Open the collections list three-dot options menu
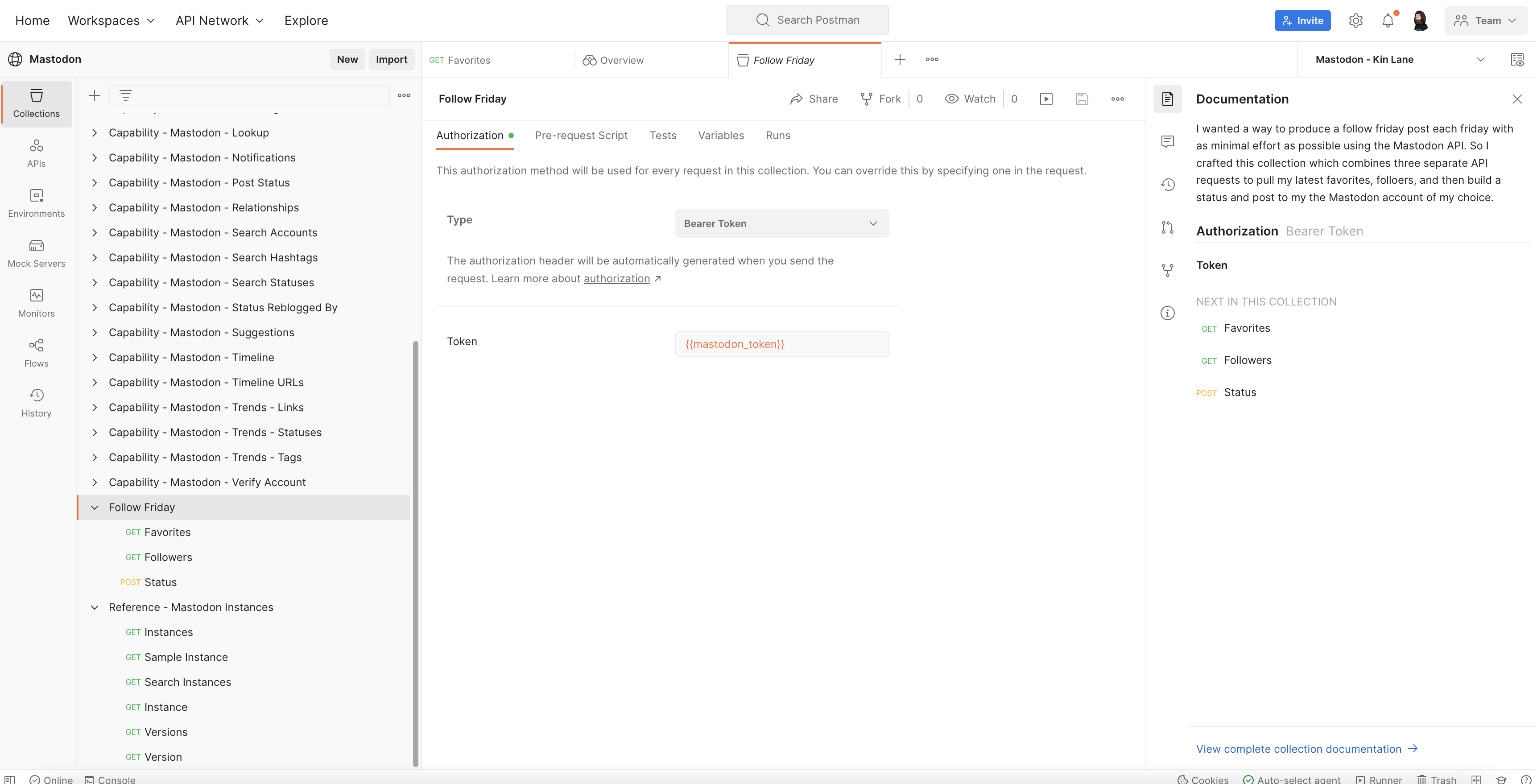The height and width of the screenshot is (784, 1537). click(404, 95)
